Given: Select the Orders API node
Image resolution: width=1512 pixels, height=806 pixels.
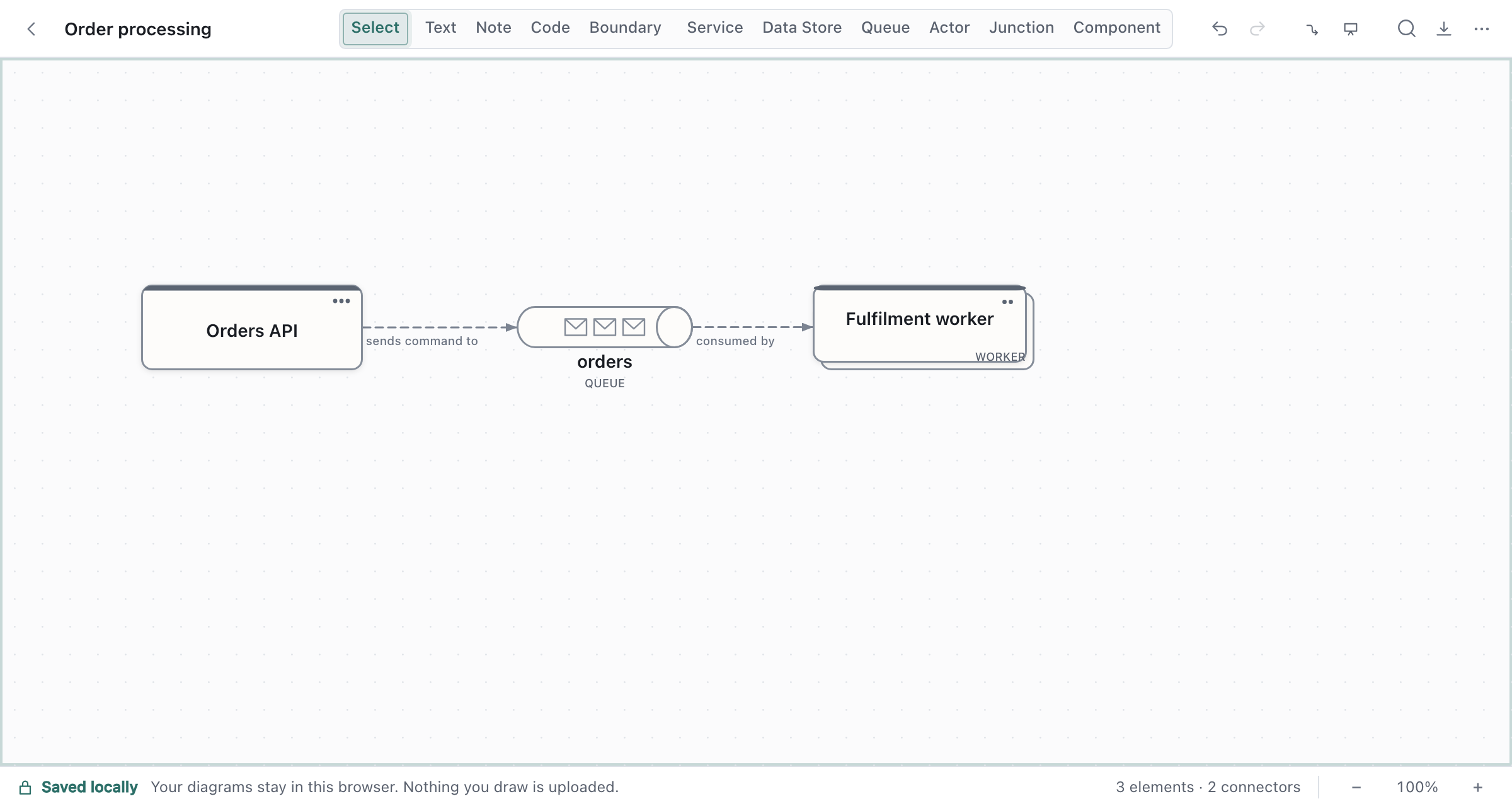Looking at the screenshot, I should pyautogui.click(x=252, y=327).
